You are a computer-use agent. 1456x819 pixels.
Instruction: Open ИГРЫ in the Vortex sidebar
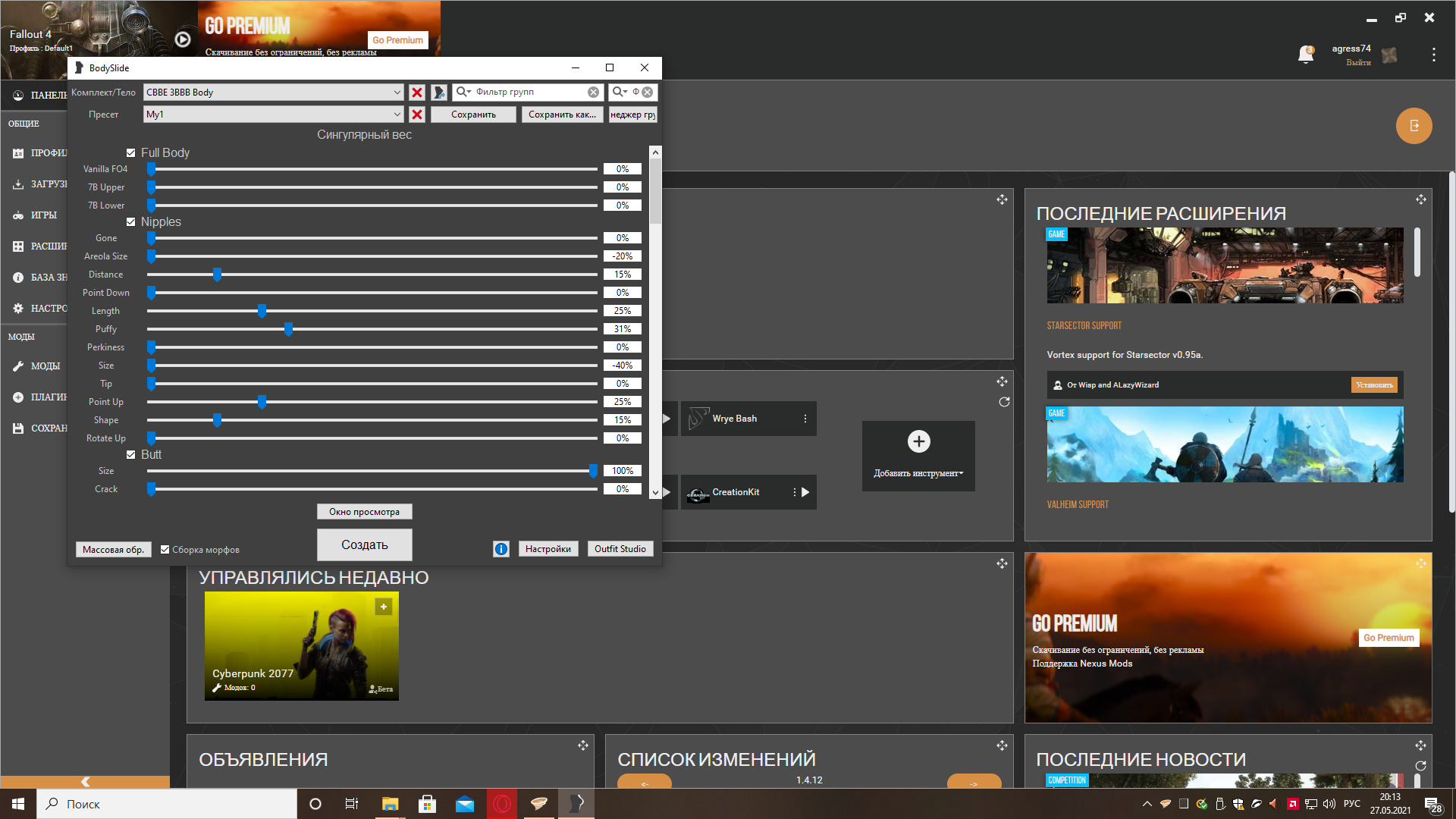[x=43, y=215]
